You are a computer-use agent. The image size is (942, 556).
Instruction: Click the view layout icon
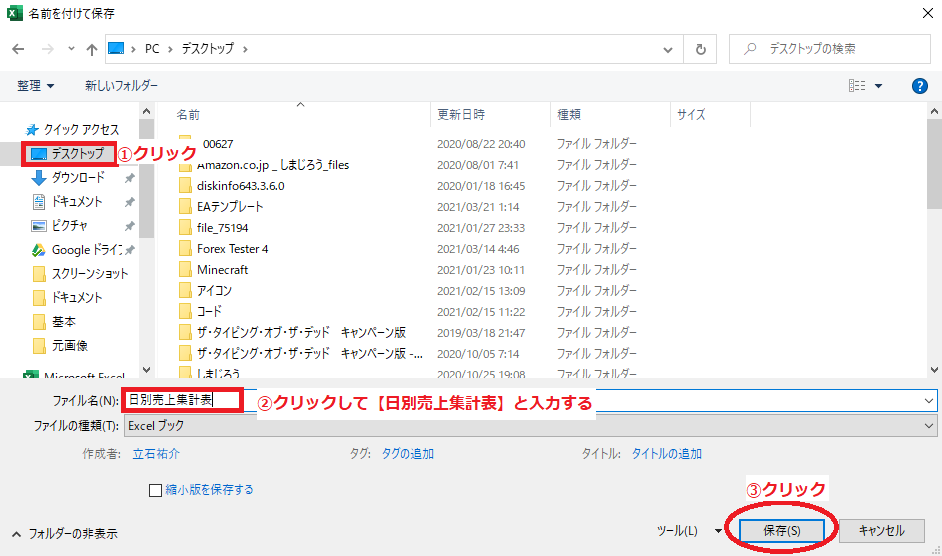coord(856,86)
